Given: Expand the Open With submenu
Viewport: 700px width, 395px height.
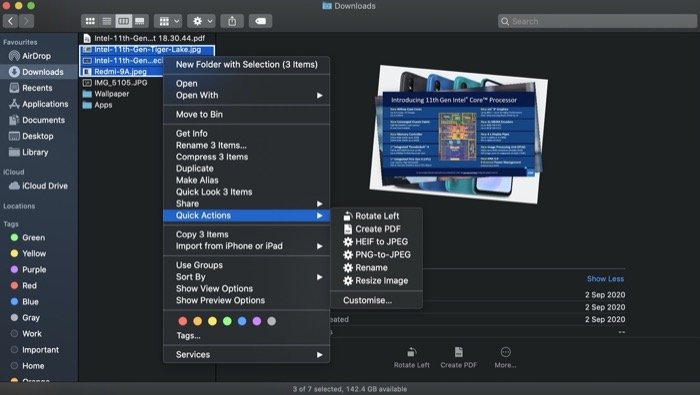Looking at the screenshot, I should 246,95.
